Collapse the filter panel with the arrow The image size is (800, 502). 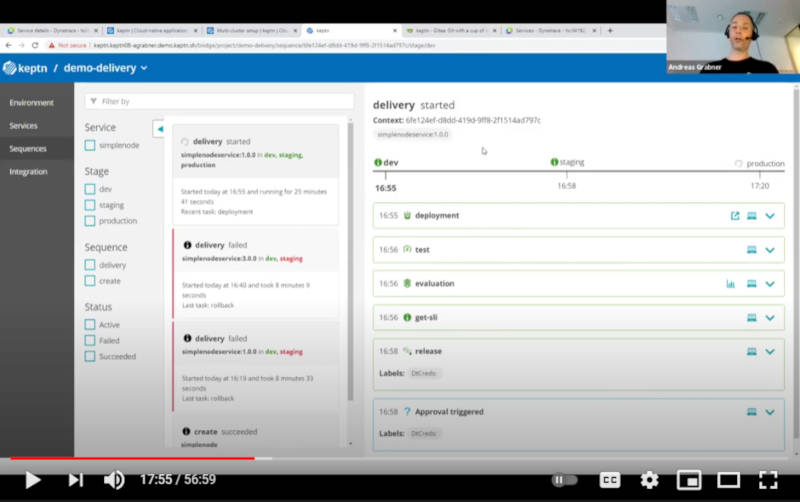tap(159, 129)
